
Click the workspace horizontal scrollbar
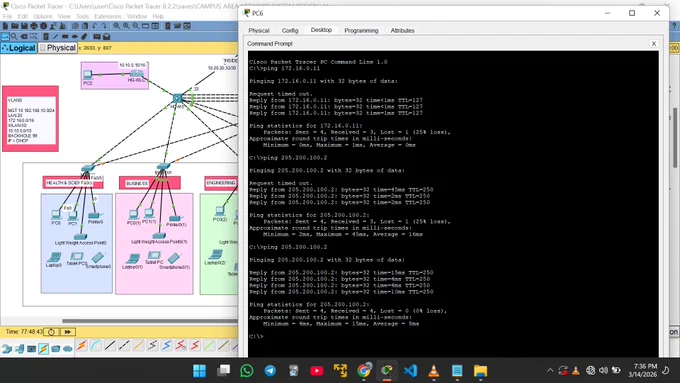150,321
